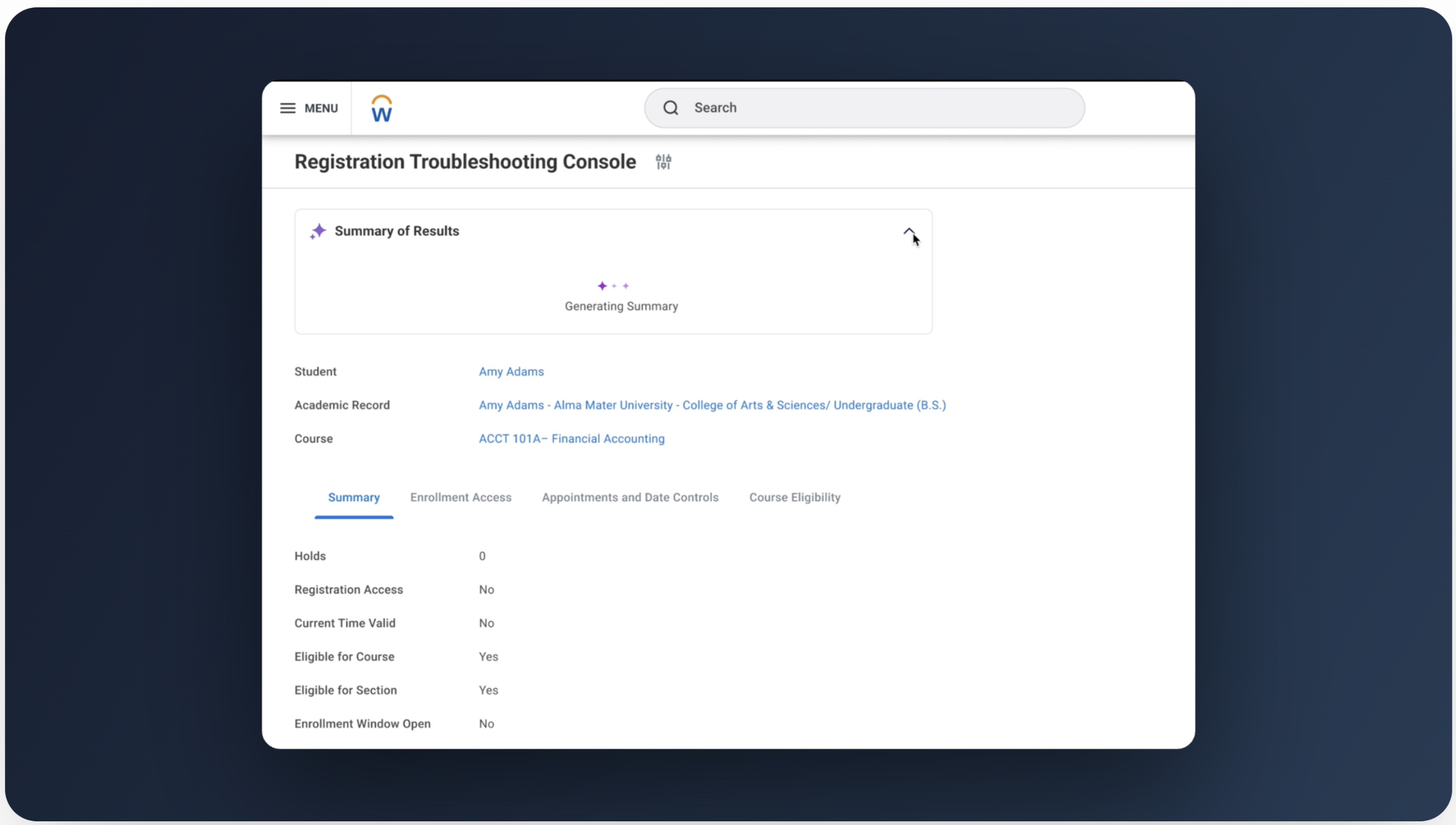Open the Appointments and Date Controls tab
Viewport: 1456px width, 825px height.
[630, 497]
